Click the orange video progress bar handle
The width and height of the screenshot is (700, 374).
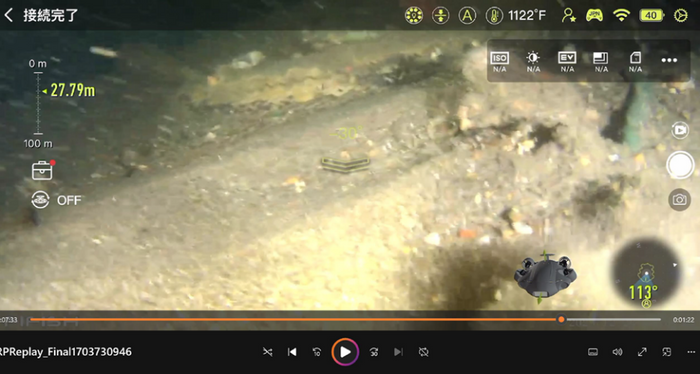click(561, 319)
